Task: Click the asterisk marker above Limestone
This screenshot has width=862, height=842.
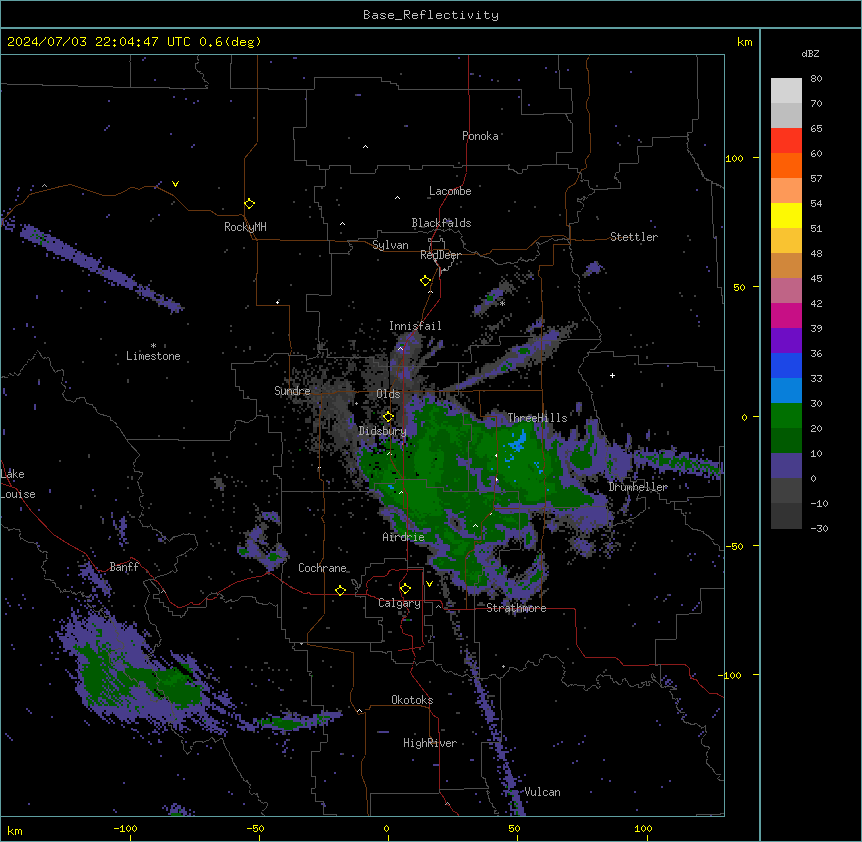Action: tap(153, 346)
